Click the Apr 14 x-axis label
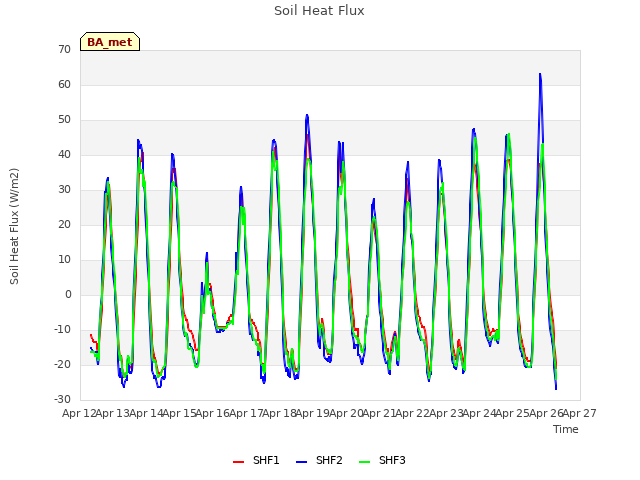This screenshot has width=640, height=480. [146, 413]
